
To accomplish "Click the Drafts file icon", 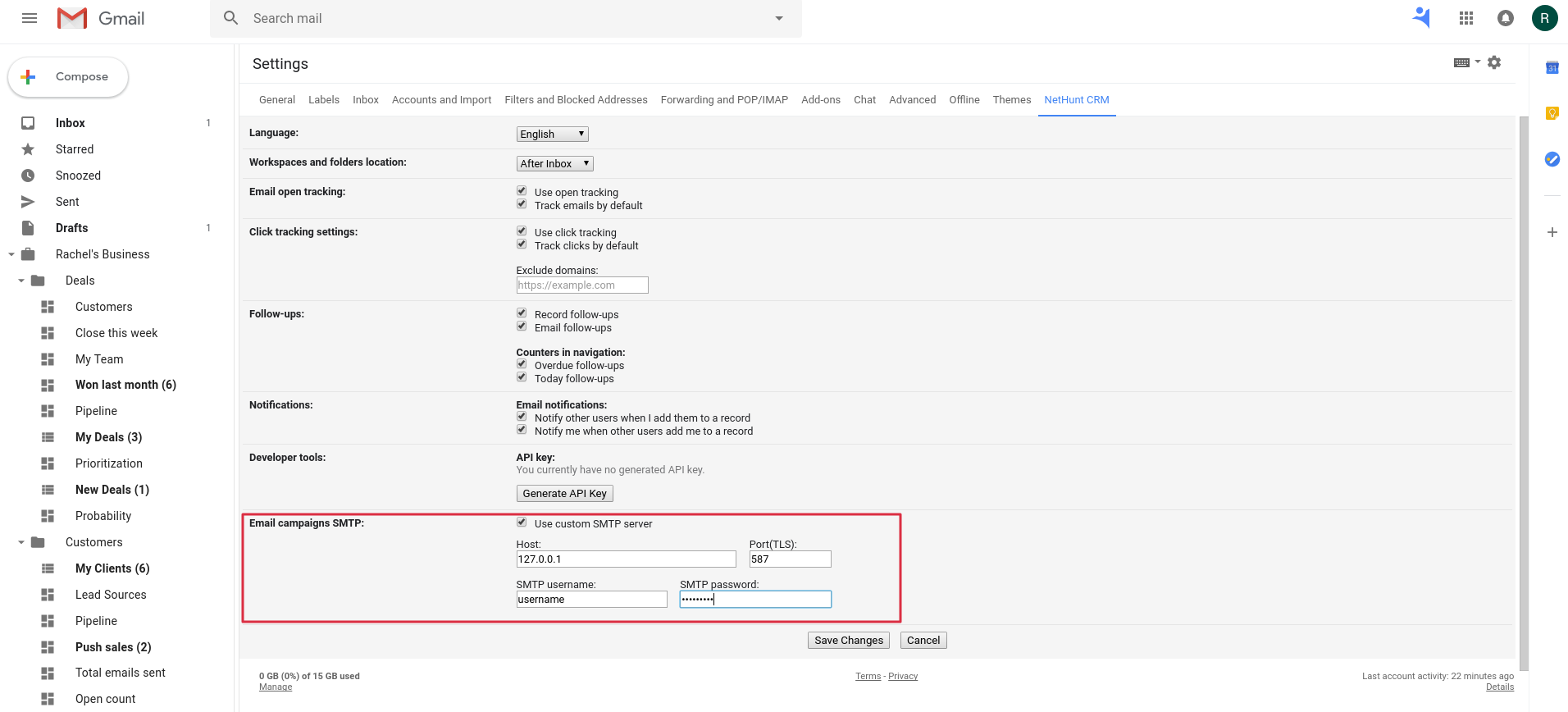I will [x=28, y=228].
